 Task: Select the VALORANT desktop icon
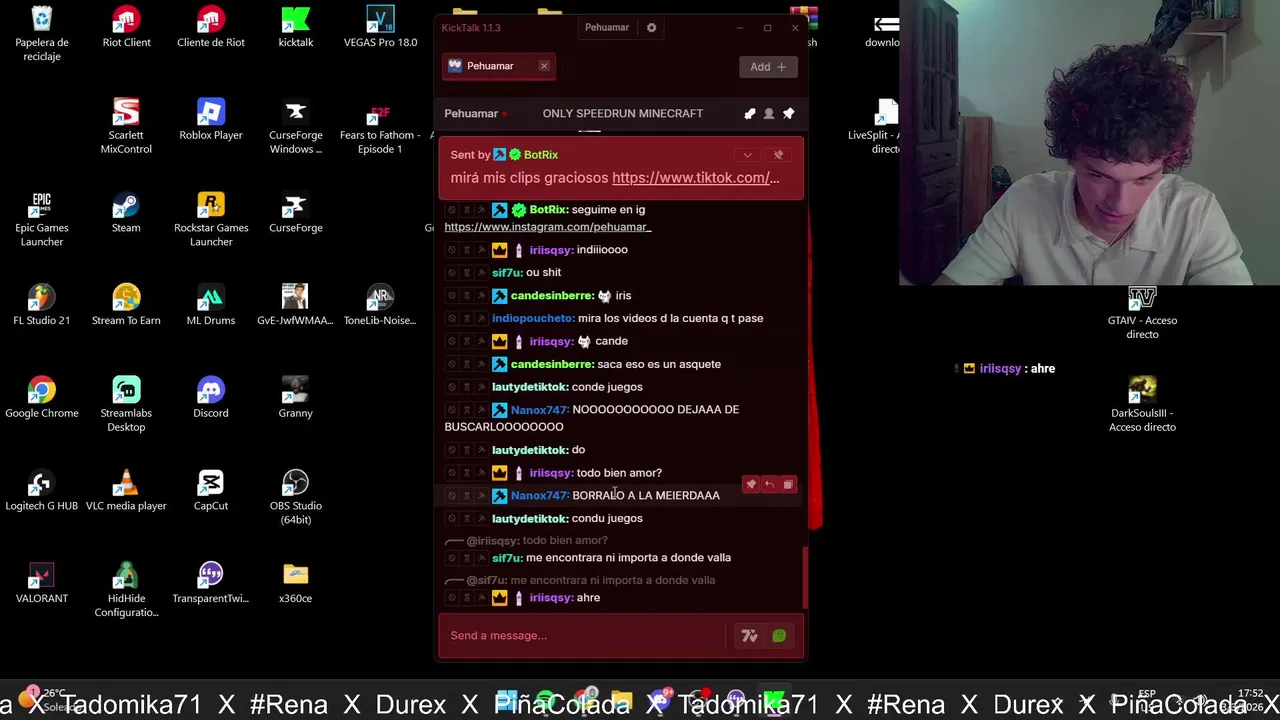click(x=42, y=584)
